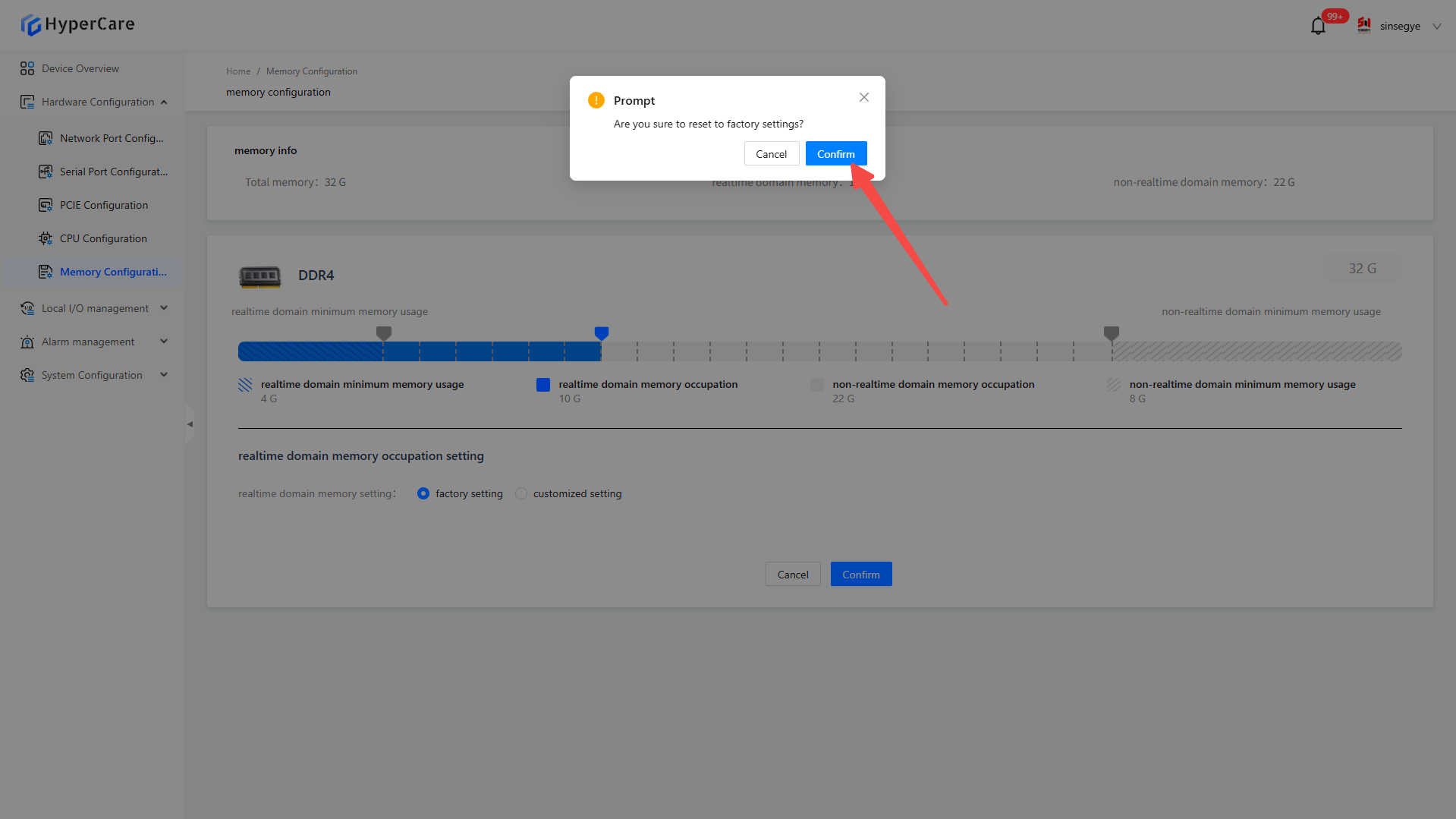Click the PCIE Configuration icon

tap(46, 205)
